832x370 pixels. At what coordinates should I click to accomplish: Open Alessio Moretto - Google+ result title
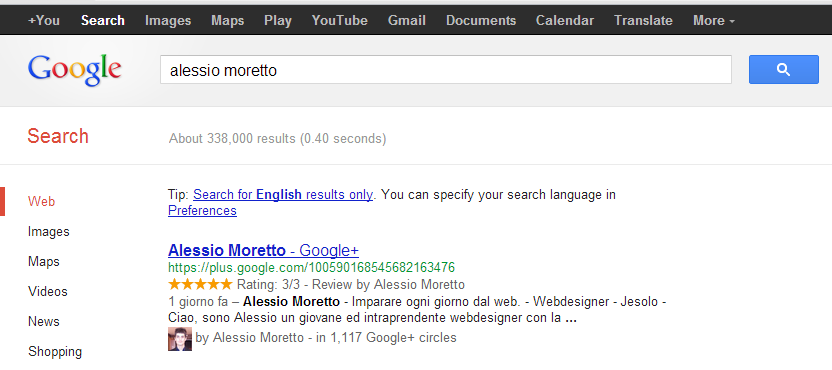[x=263, y=250]
